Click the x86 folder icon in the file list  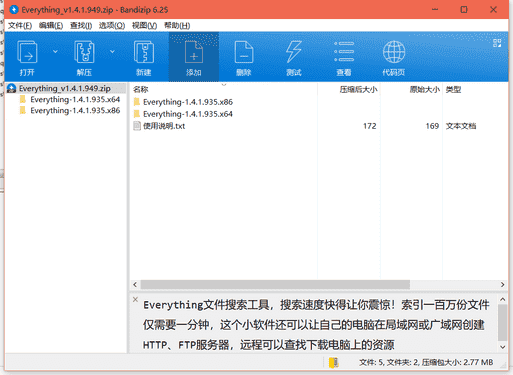[137, 102]
